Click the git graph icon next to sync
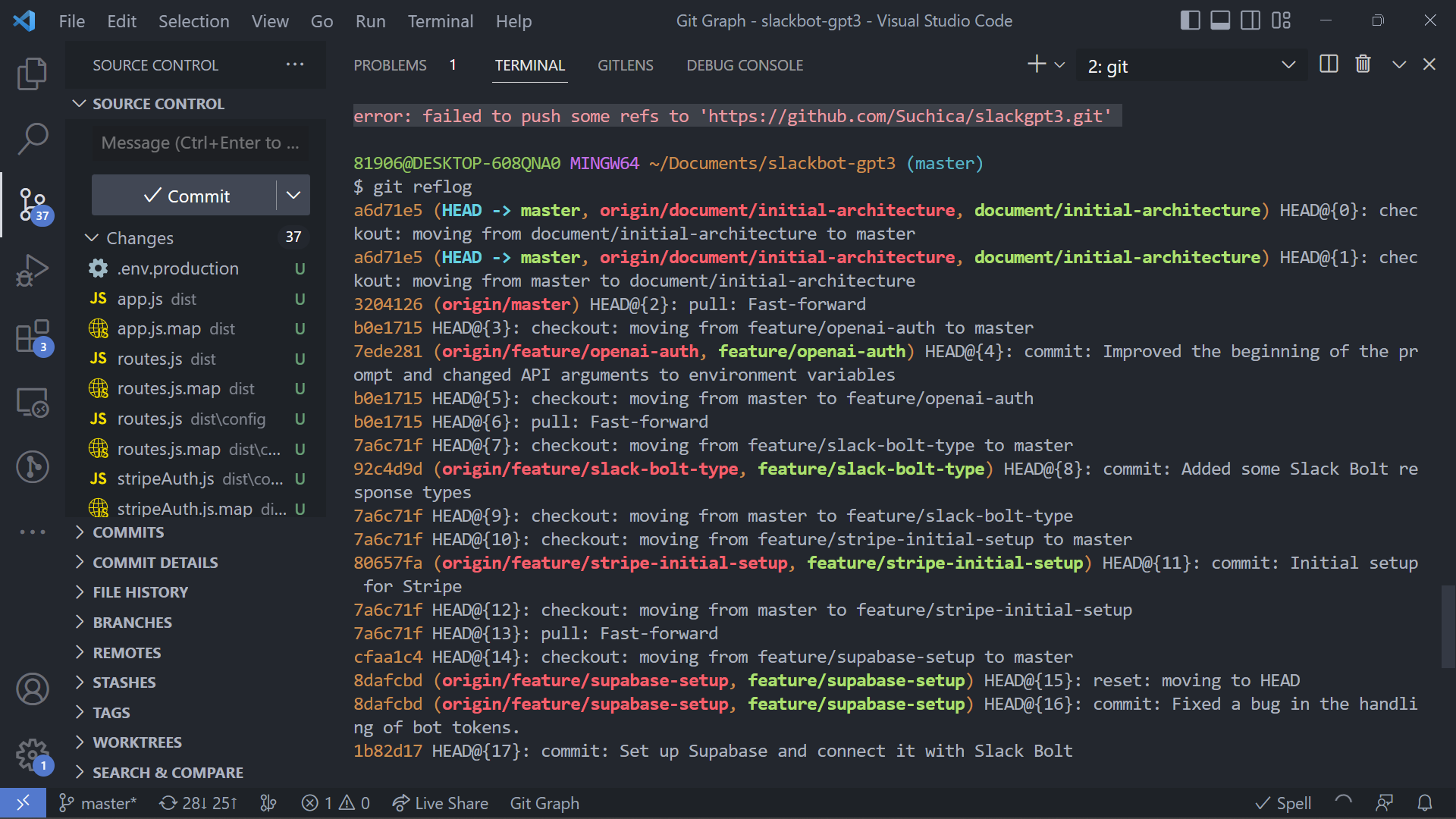The height and width of the screenshot is (819, 1456). [x=268, y=803]
